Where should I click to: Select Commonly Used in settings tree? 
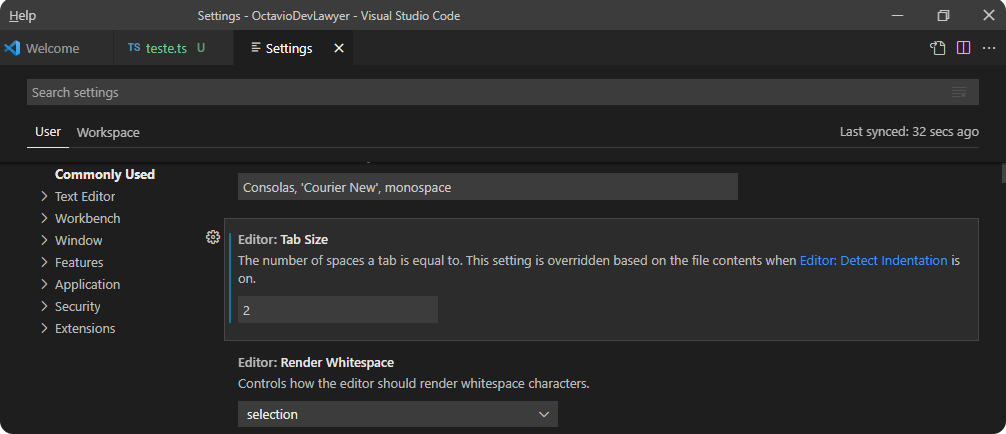coord(105,174)
